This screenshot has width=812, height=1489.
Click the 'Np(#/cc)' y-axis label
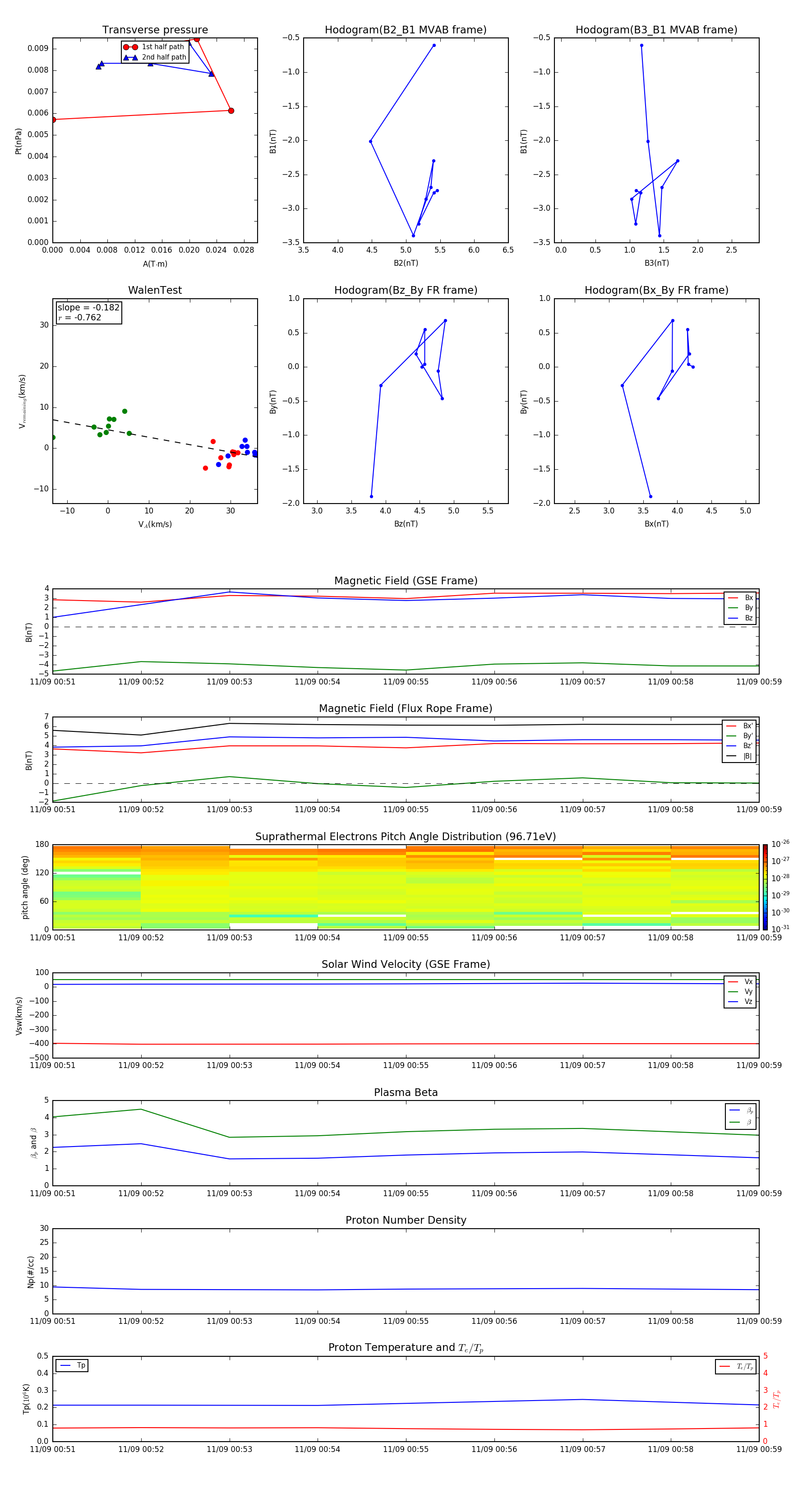31,1271
